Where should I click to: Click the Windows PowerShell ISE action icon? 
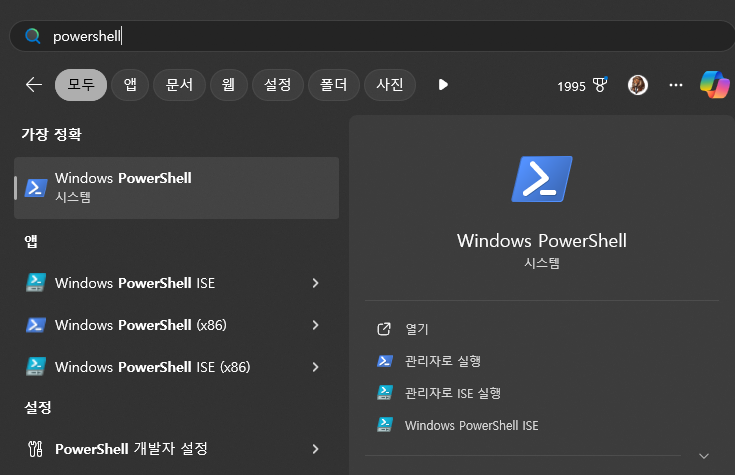pos(385,424)
